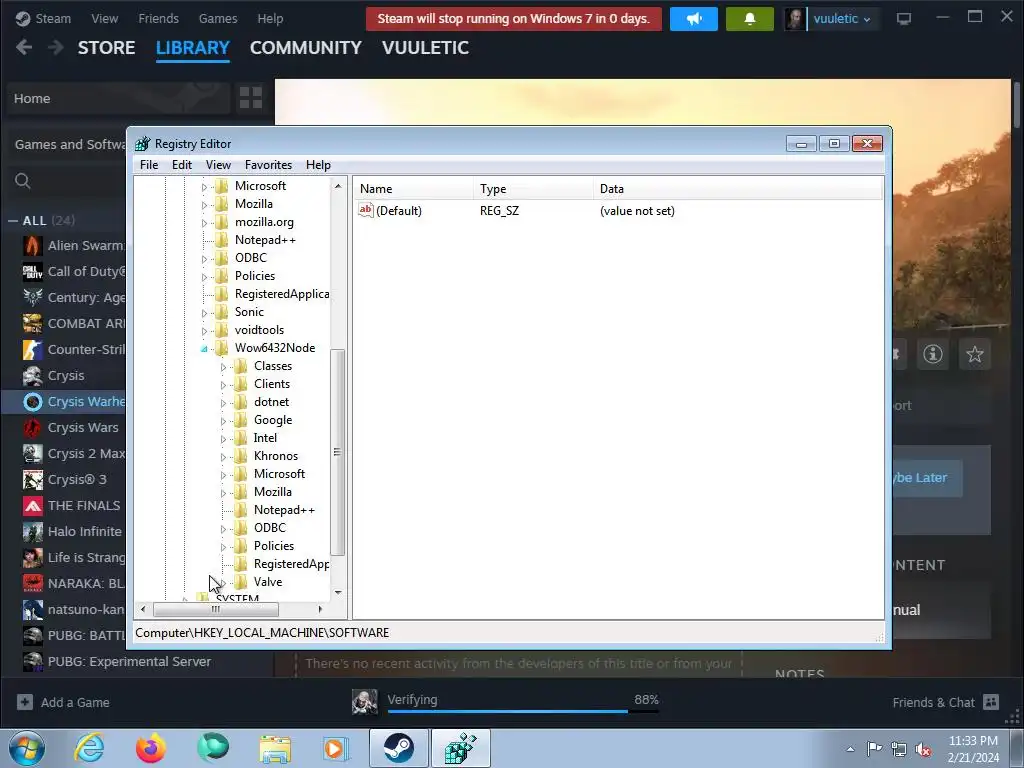1024x768 pixels.
Task: Expand the Sonic registry key
Action: [x=204, y=313]
